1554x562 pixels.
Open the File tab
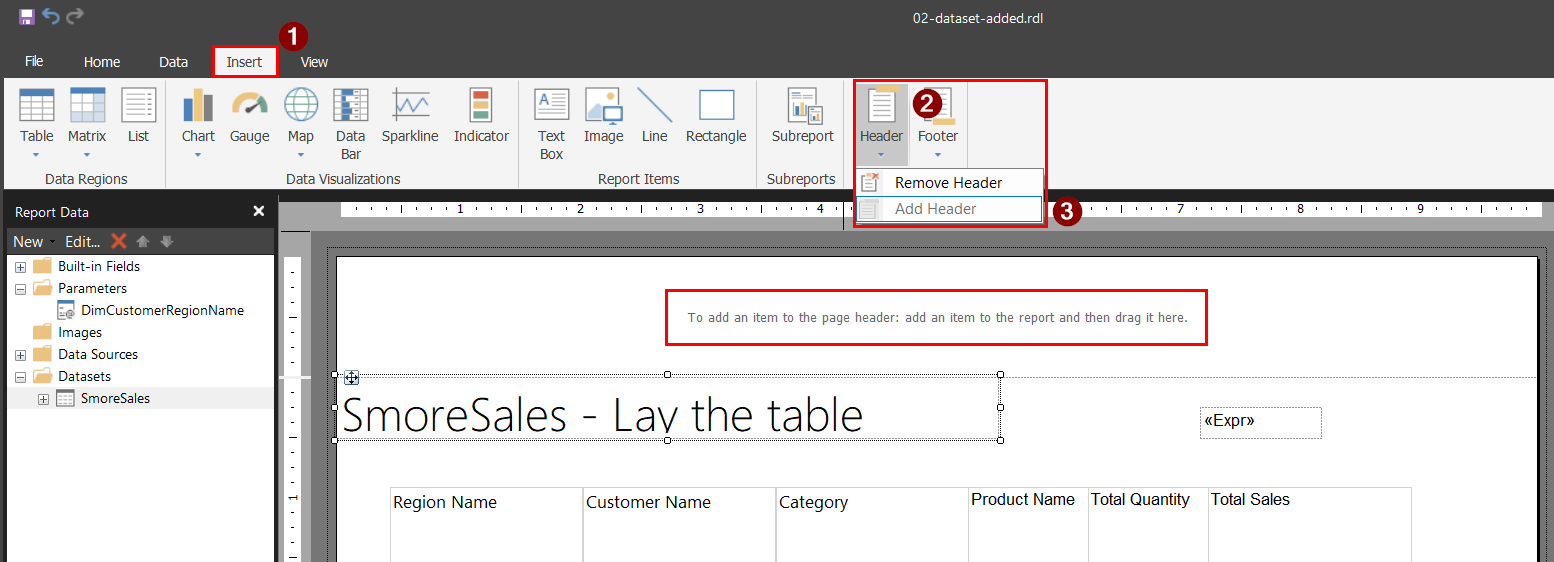coord(34,61)
